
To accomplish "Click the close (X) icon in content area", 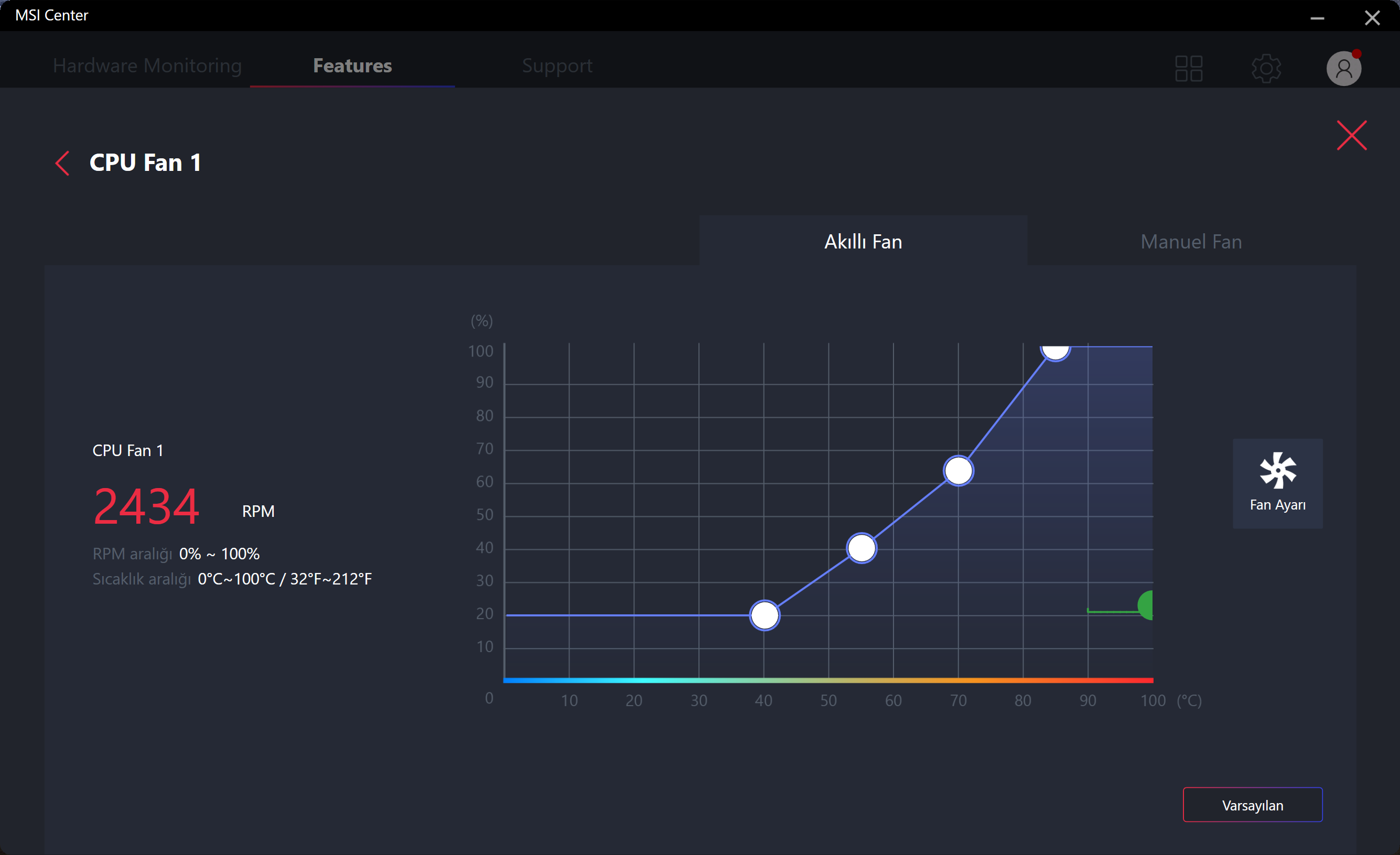I will [x=1352, y=135].
